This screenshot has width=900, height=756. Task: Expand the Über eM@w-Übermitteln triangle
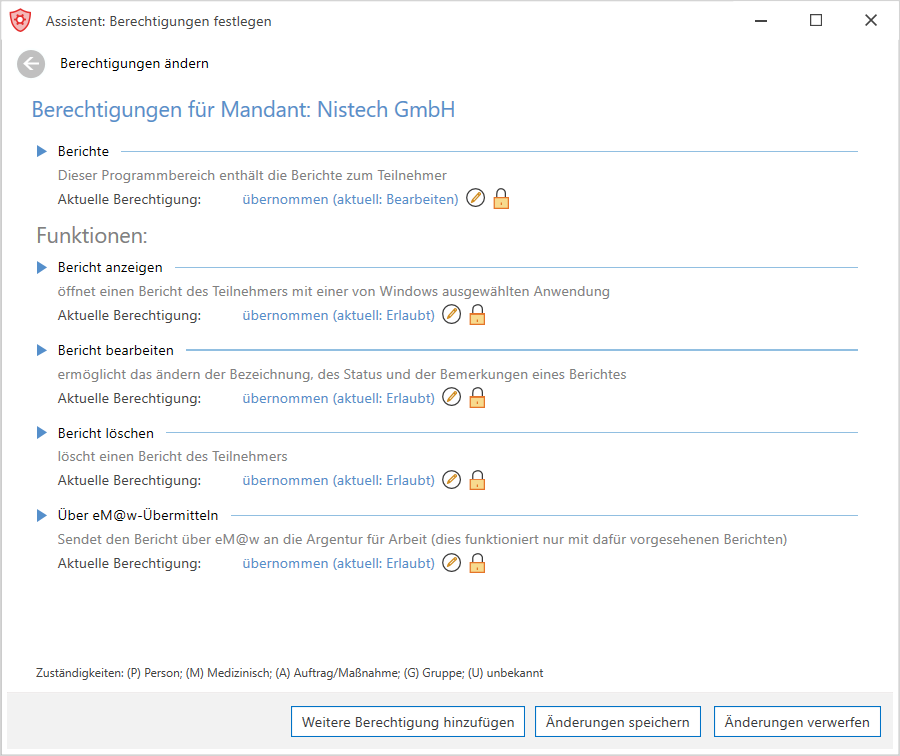point(41,515)
